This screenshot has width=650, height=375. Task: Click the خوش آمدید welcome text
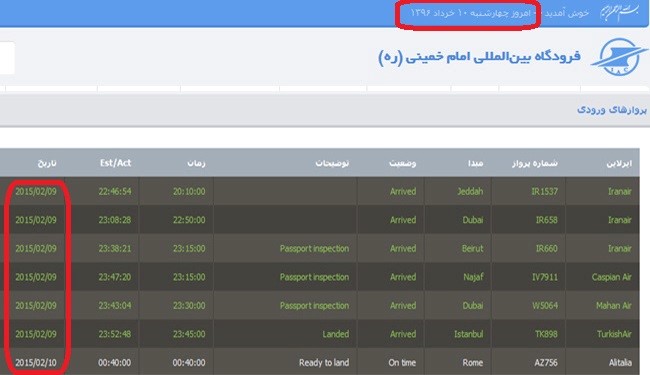click(x=567, y=13)
